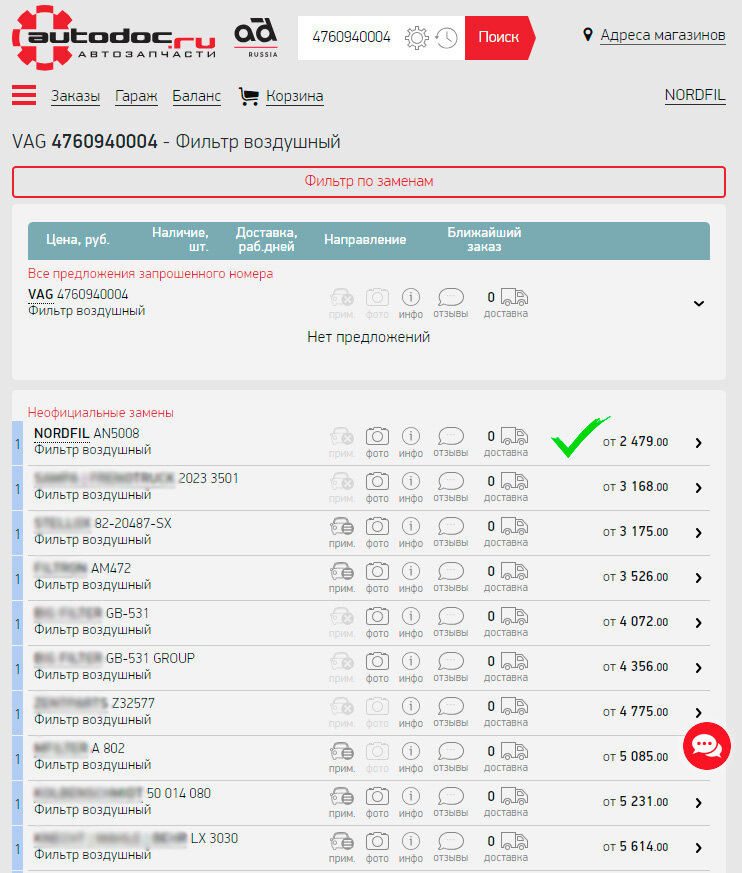Click price от 4 775.00
Screen dimensions: 742x873
tap(635, 712)
